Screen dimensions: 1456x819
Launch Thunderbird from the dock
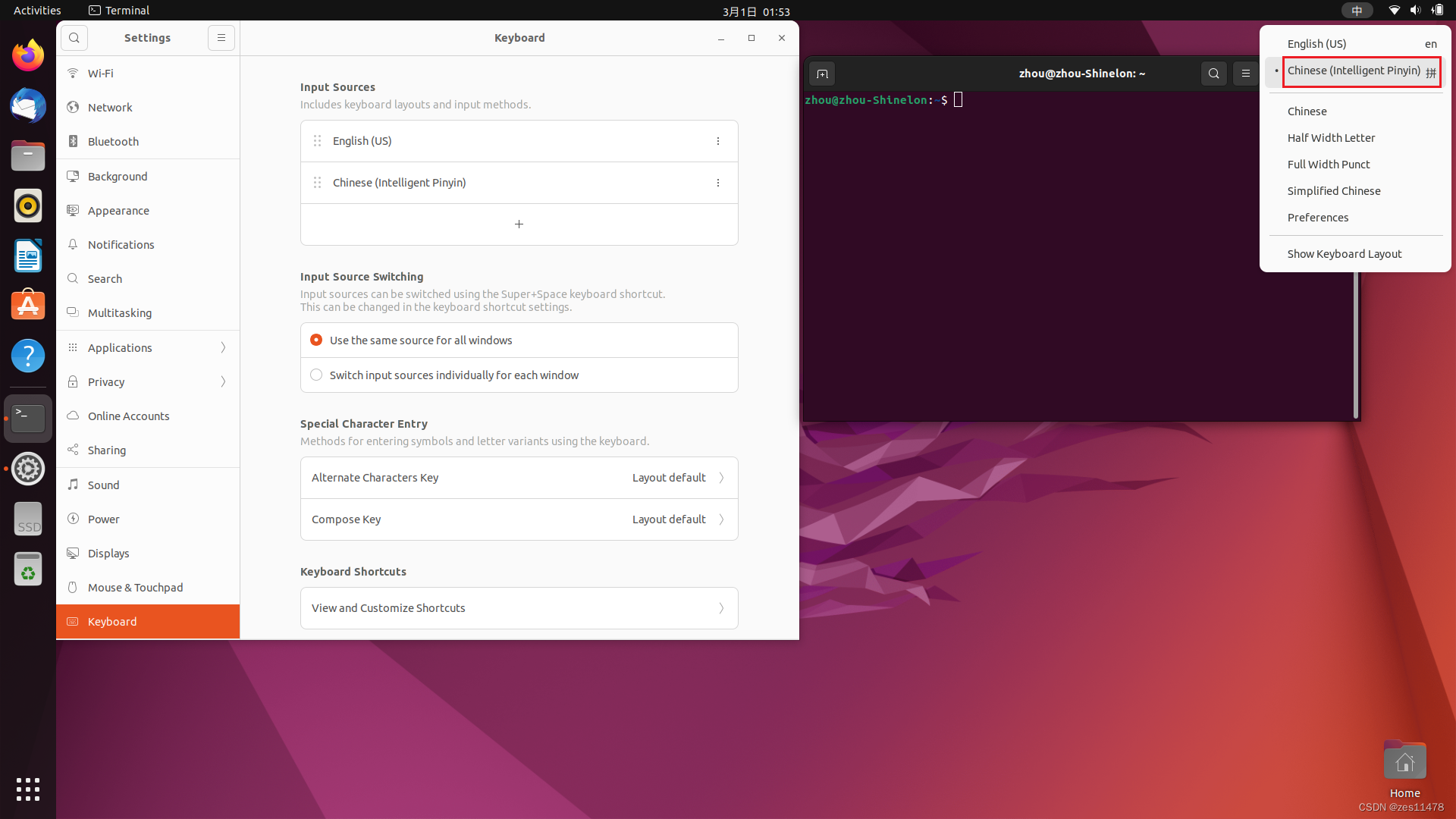coord(27,105)
